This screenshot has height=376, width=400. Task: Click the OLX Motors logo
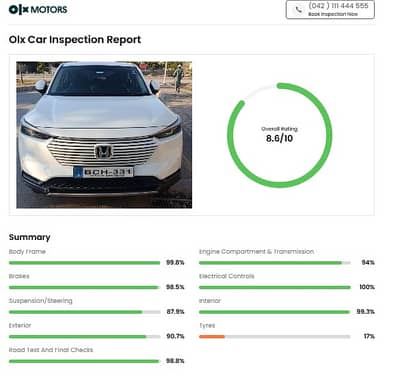38,10
